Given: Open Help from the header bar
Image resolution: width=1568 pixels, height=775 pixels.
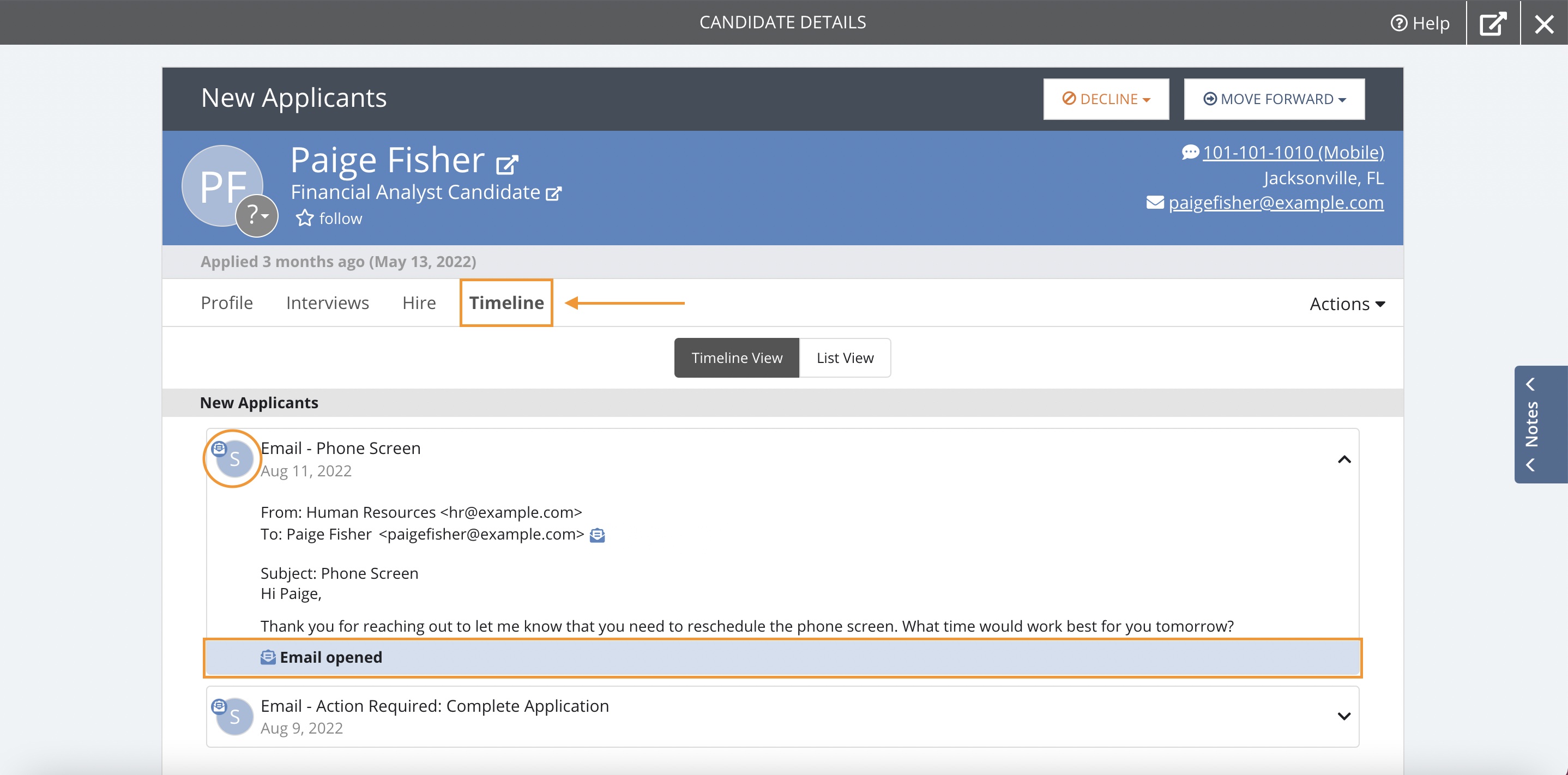Looking at the screenshot, I should click(x=1420, y=23).
